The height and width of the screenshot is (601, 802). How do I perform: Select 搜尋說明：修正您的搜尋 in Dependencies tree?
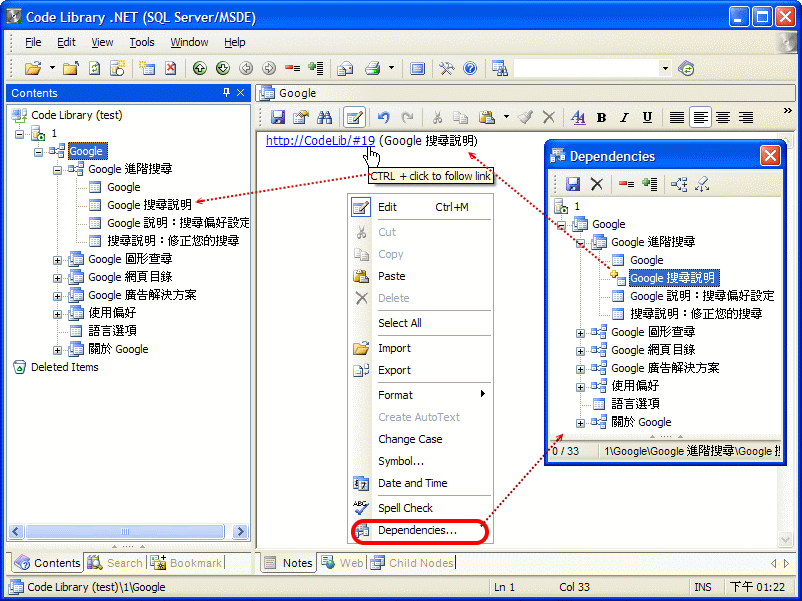pos(696,314)
